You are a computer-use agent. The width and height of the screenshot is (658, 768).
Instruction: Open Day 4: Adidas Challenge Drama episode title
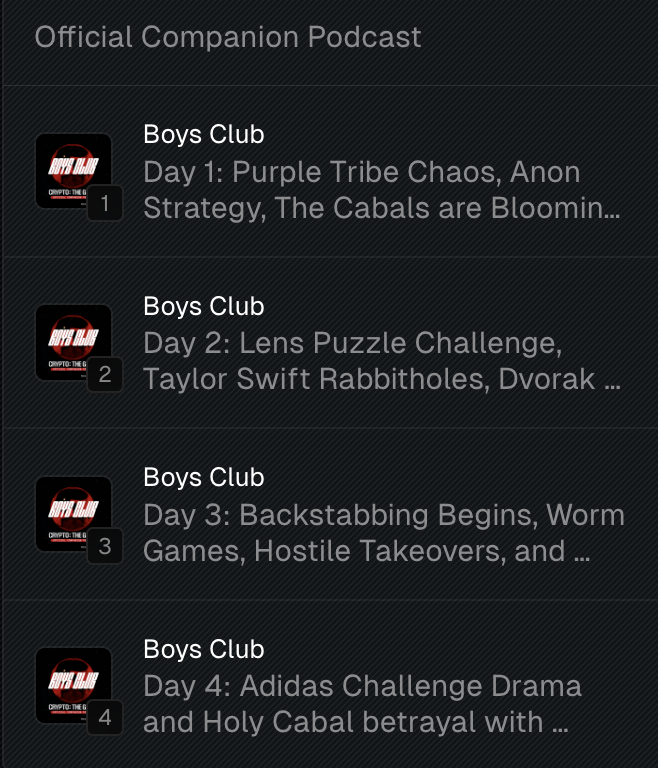362,686
